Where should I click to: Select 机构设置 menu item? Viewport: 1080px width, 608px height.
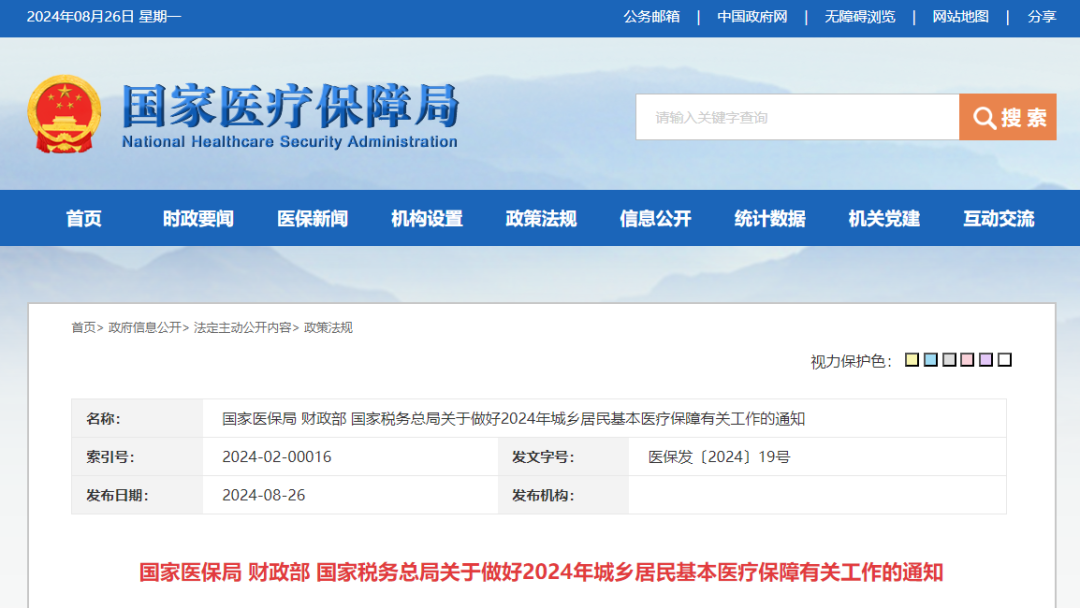click(426, 218)
